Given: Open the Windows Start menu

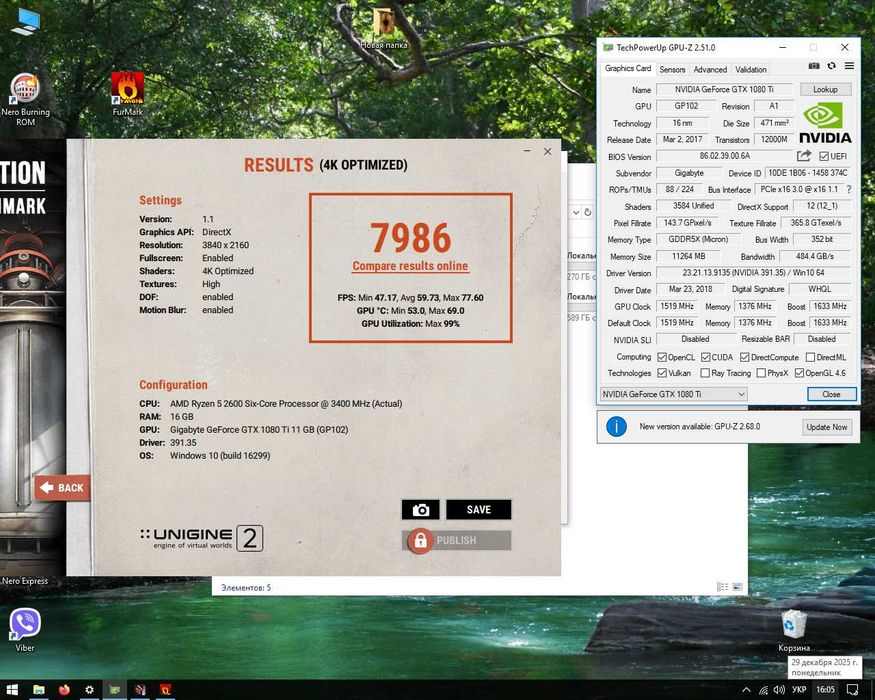Looking at the screenshot, I should coord(12,690).
